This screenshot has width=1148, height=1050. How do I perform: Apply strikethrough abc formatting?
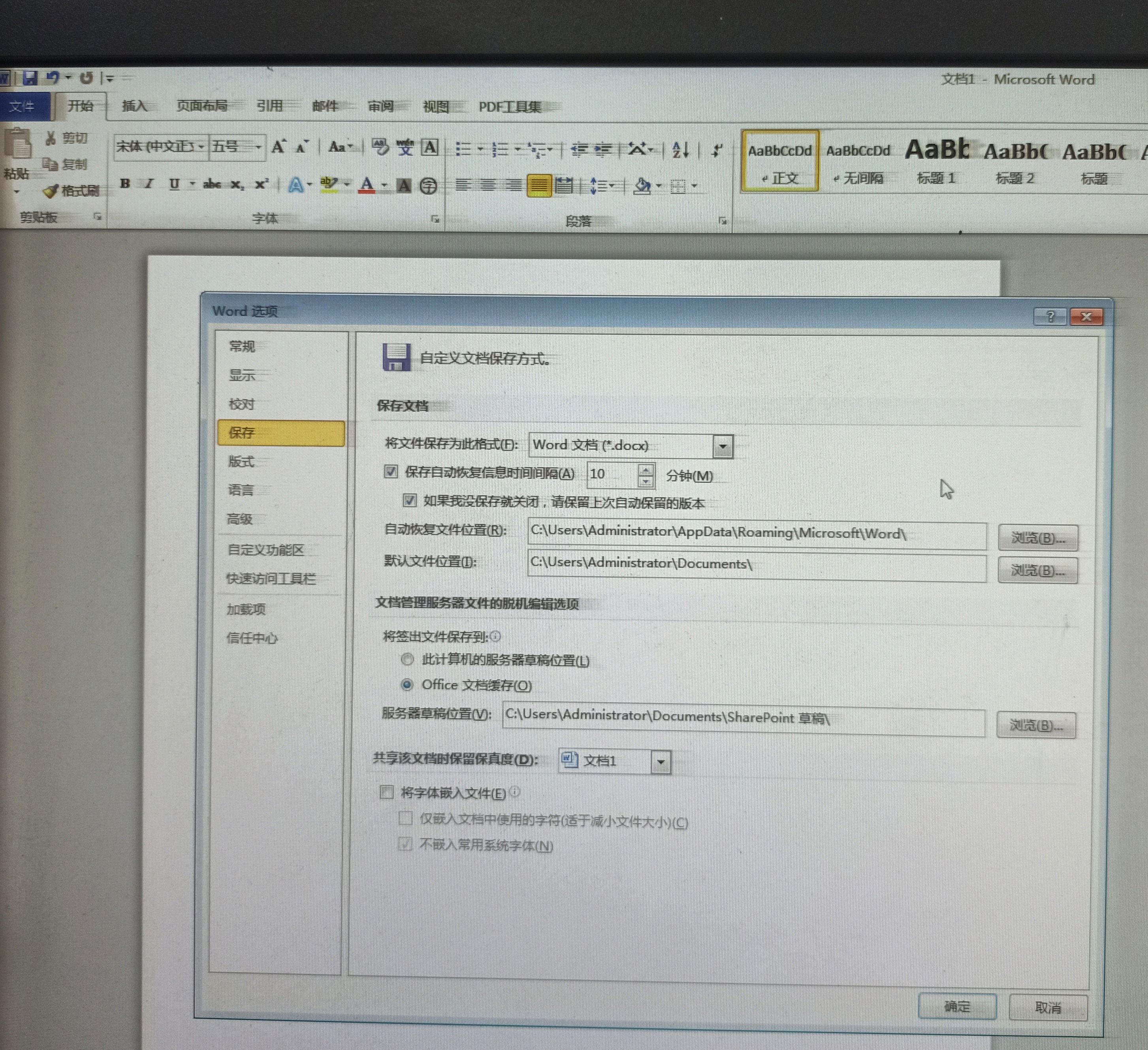tap(212, 184)
